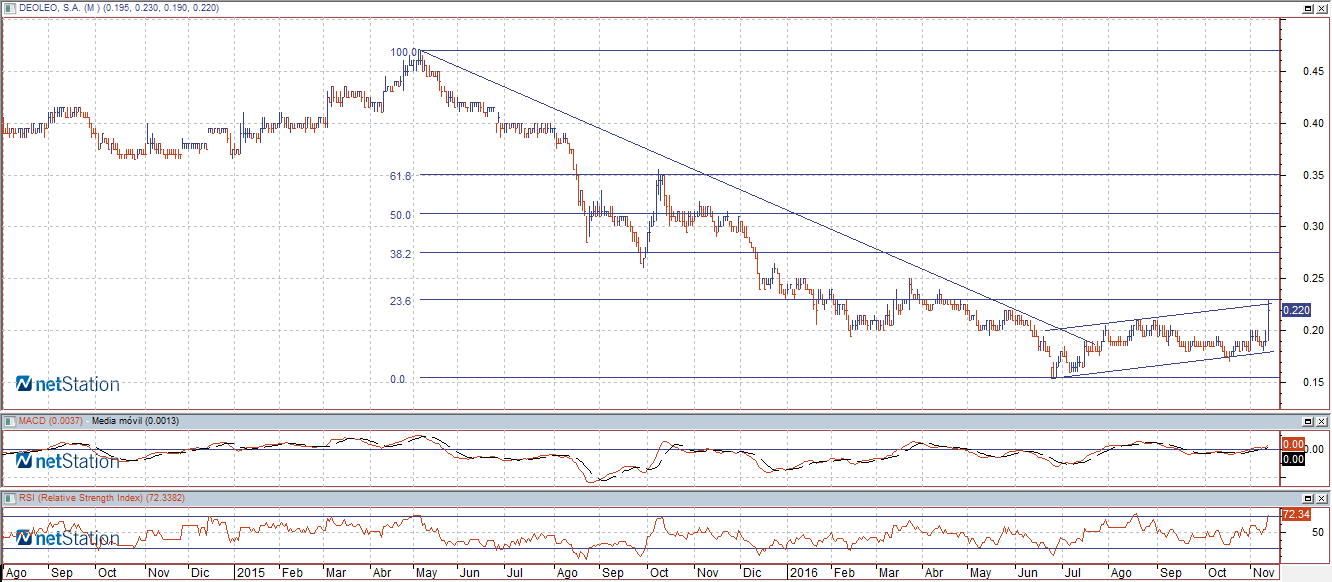Click the DEOLEO chart panel icon
1332x582 pixels.
[10, 7]
